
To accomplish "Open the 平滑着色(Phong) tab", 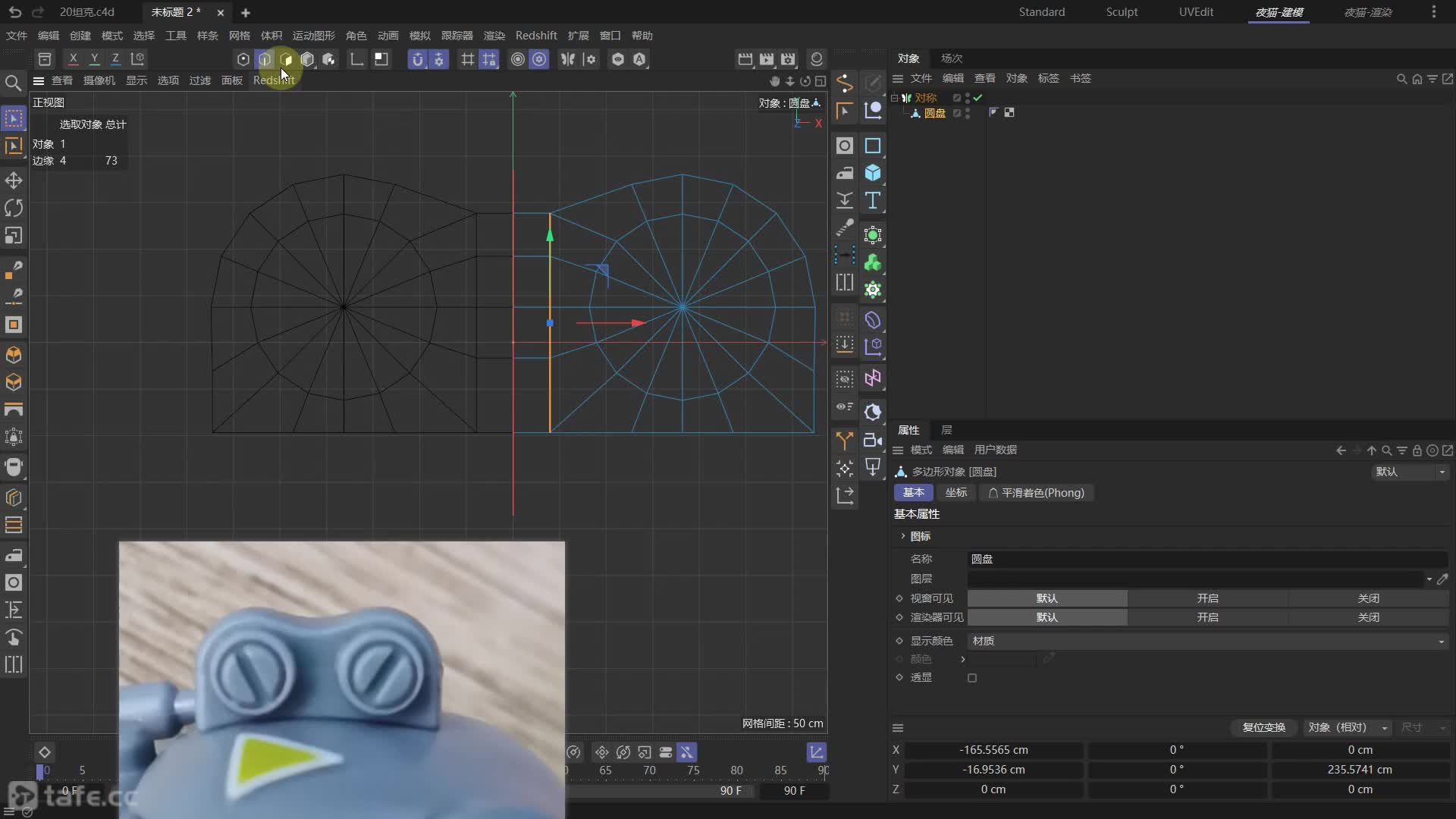I will (1036, 493).
